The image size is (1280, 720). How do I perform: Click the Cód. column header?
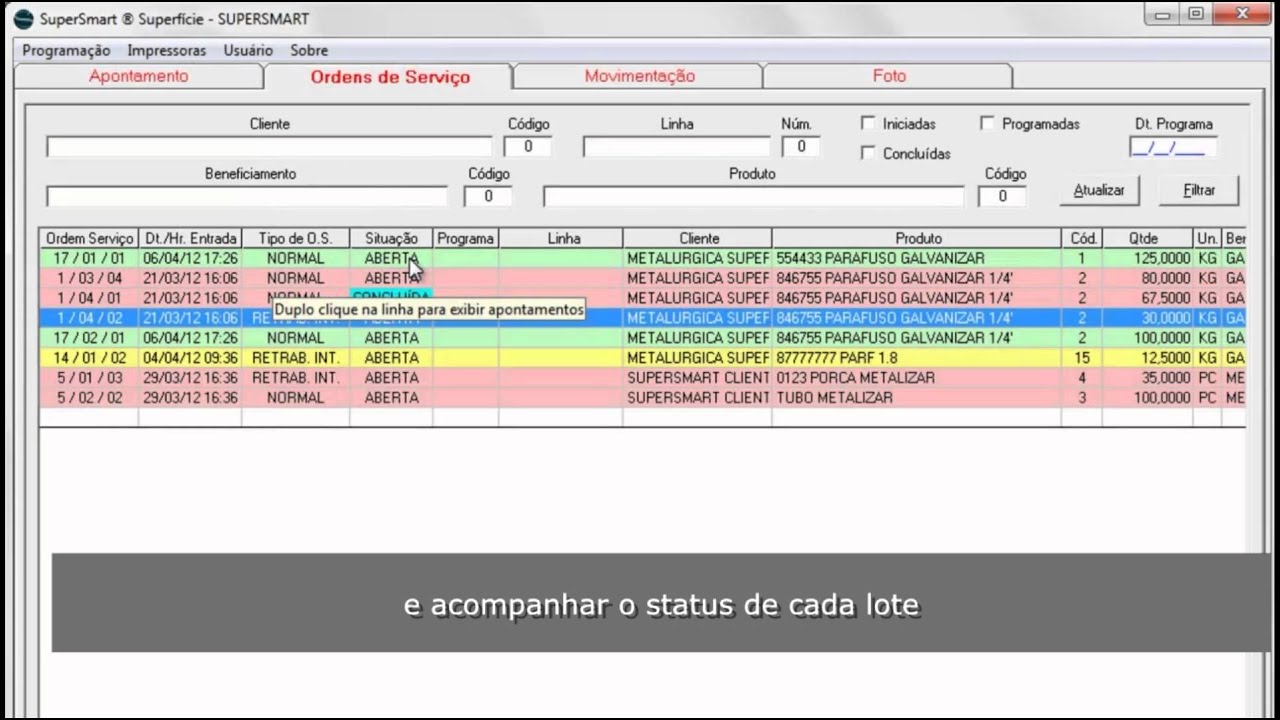[x=1082, y=238]
